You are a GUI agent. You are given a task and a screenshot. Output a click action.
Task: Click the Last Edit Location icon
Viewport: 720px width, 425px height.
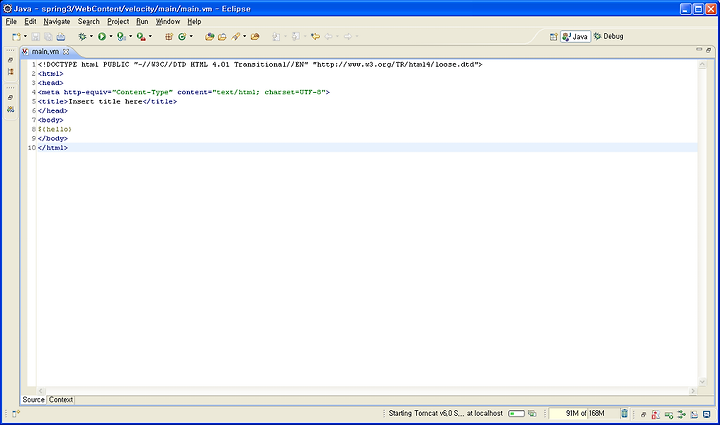[315, 37]
